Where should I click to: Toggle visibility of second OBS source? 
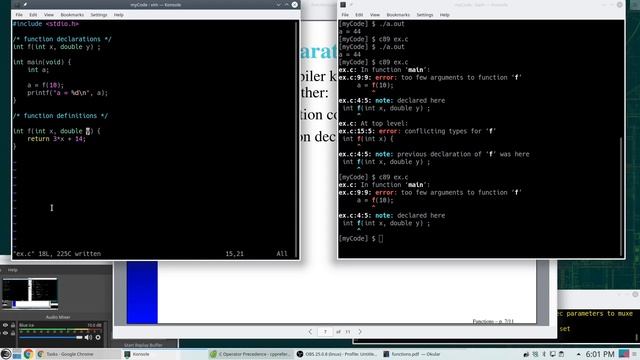point(5,333)
